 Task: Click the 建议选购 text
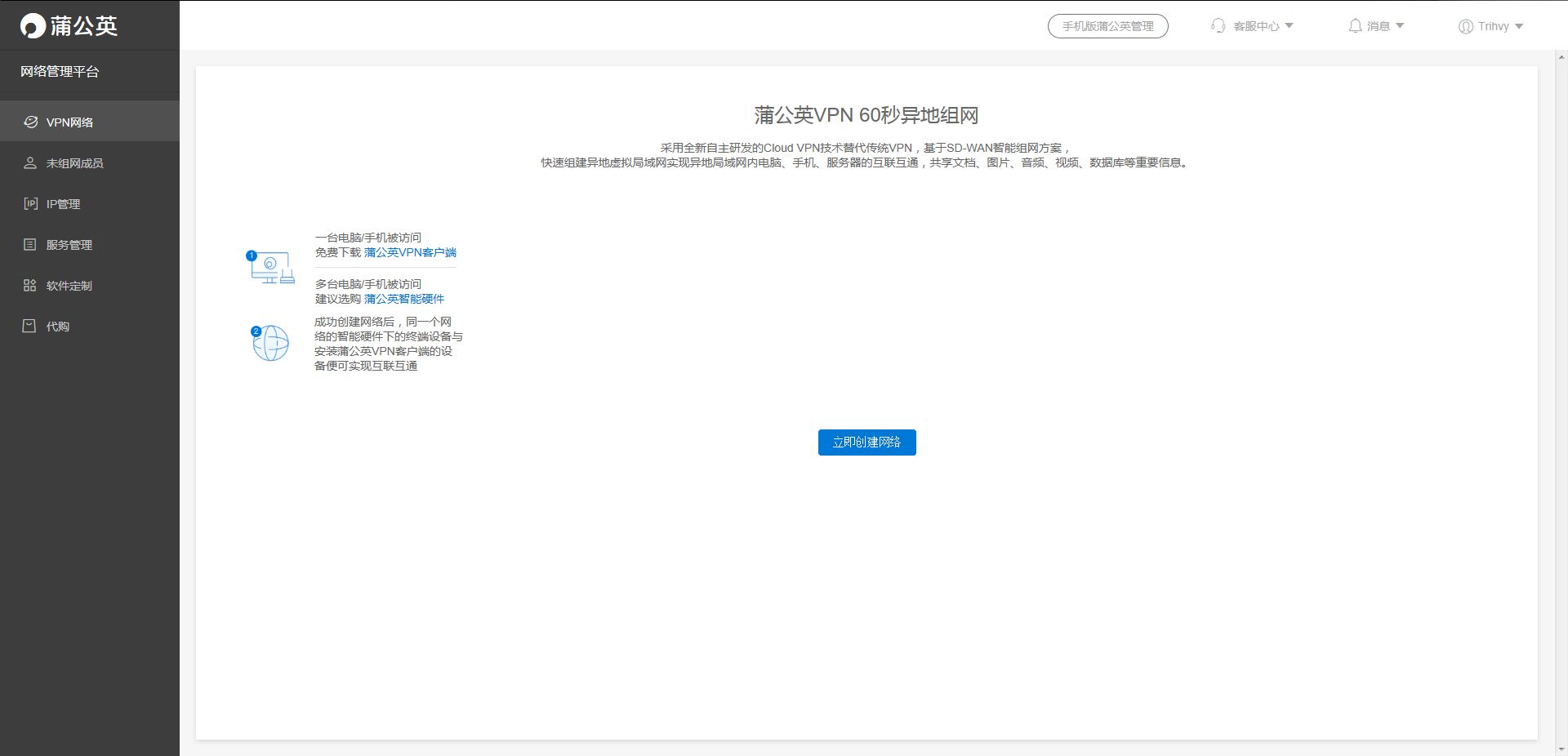point(338,299)
